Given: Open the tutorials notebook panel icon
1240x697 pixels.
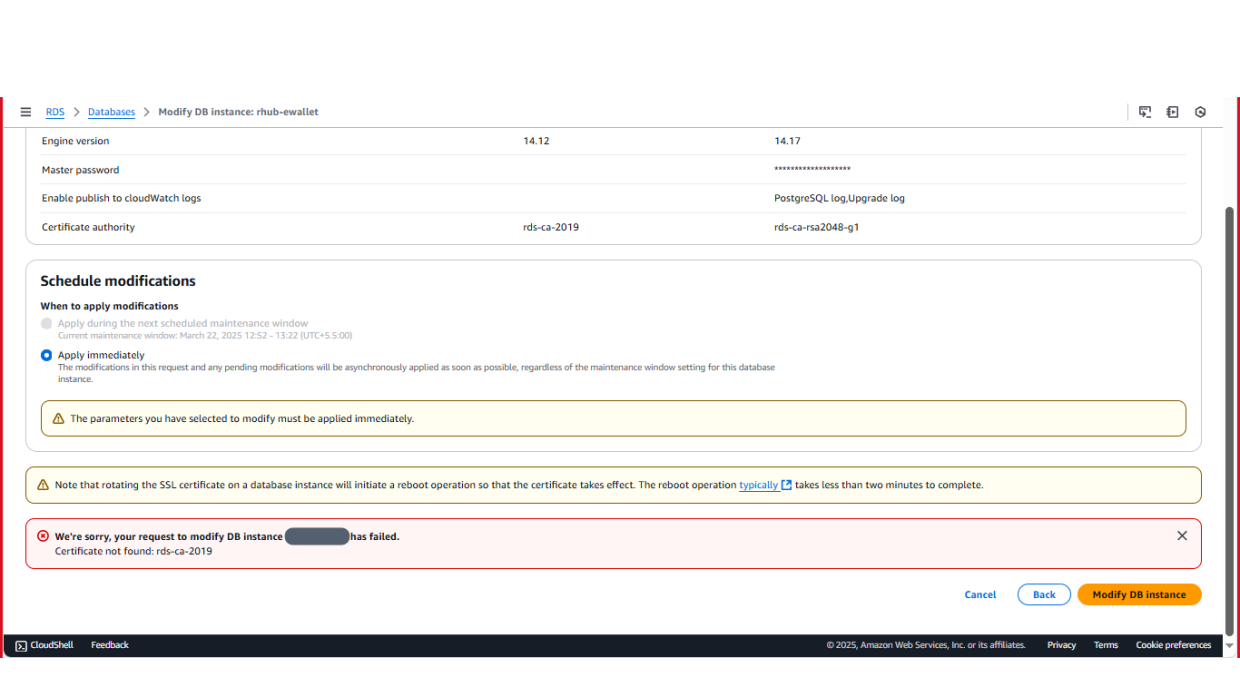Looking at the screenshot, I should tap(1173, 112).
